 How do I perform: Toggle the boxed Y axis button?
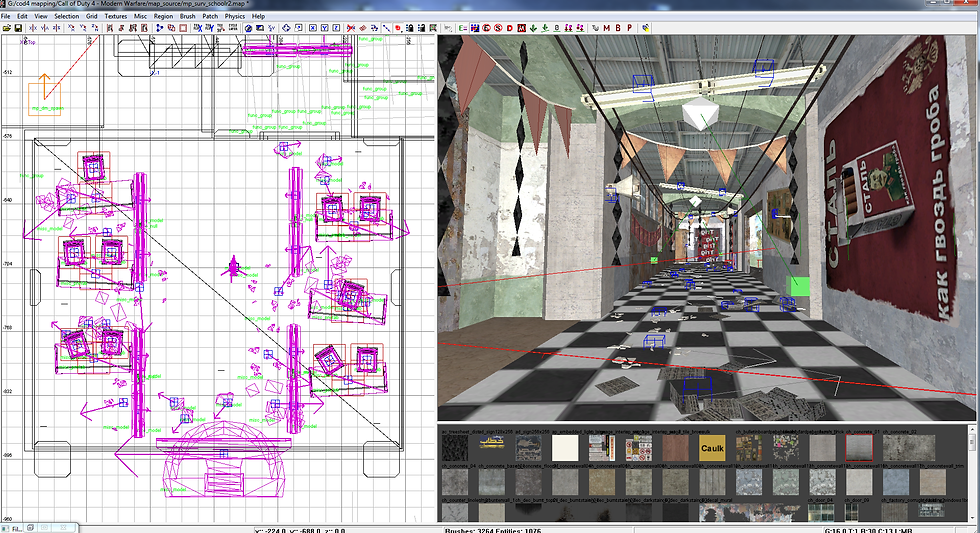coord(324,28)
